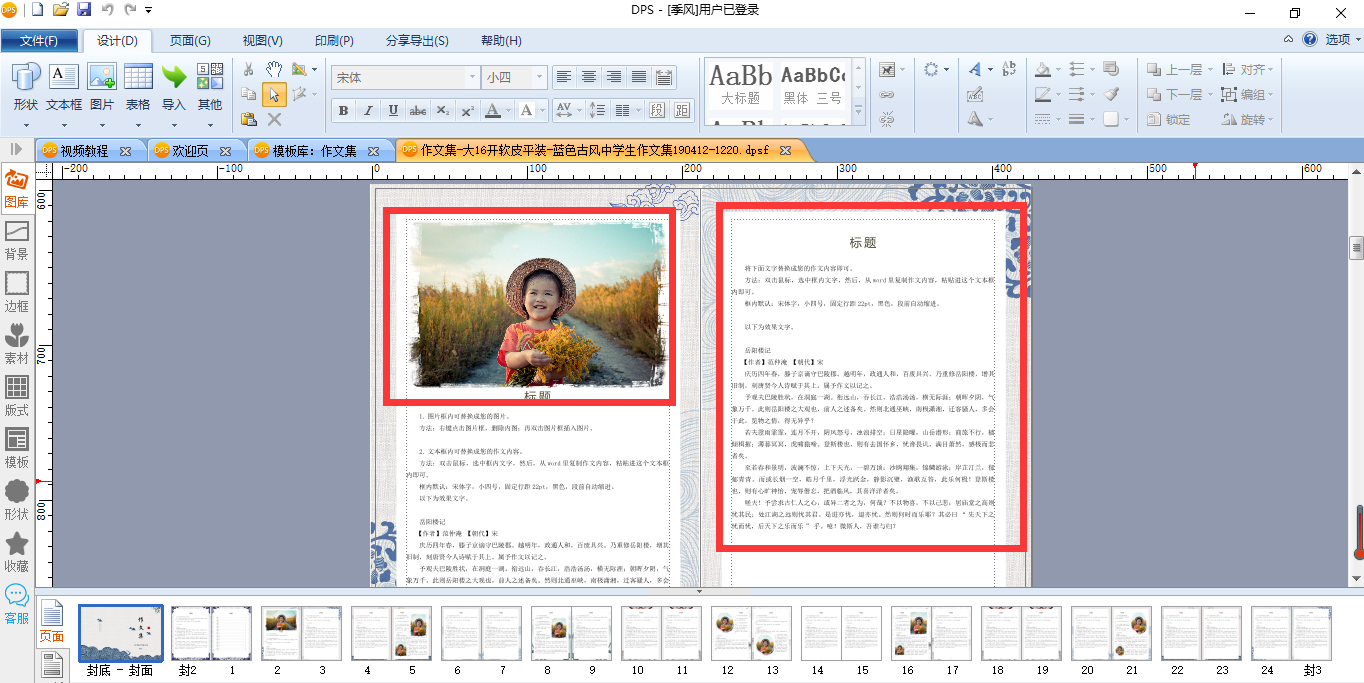Toggle underline text formatting

click(x=393, y=110)
